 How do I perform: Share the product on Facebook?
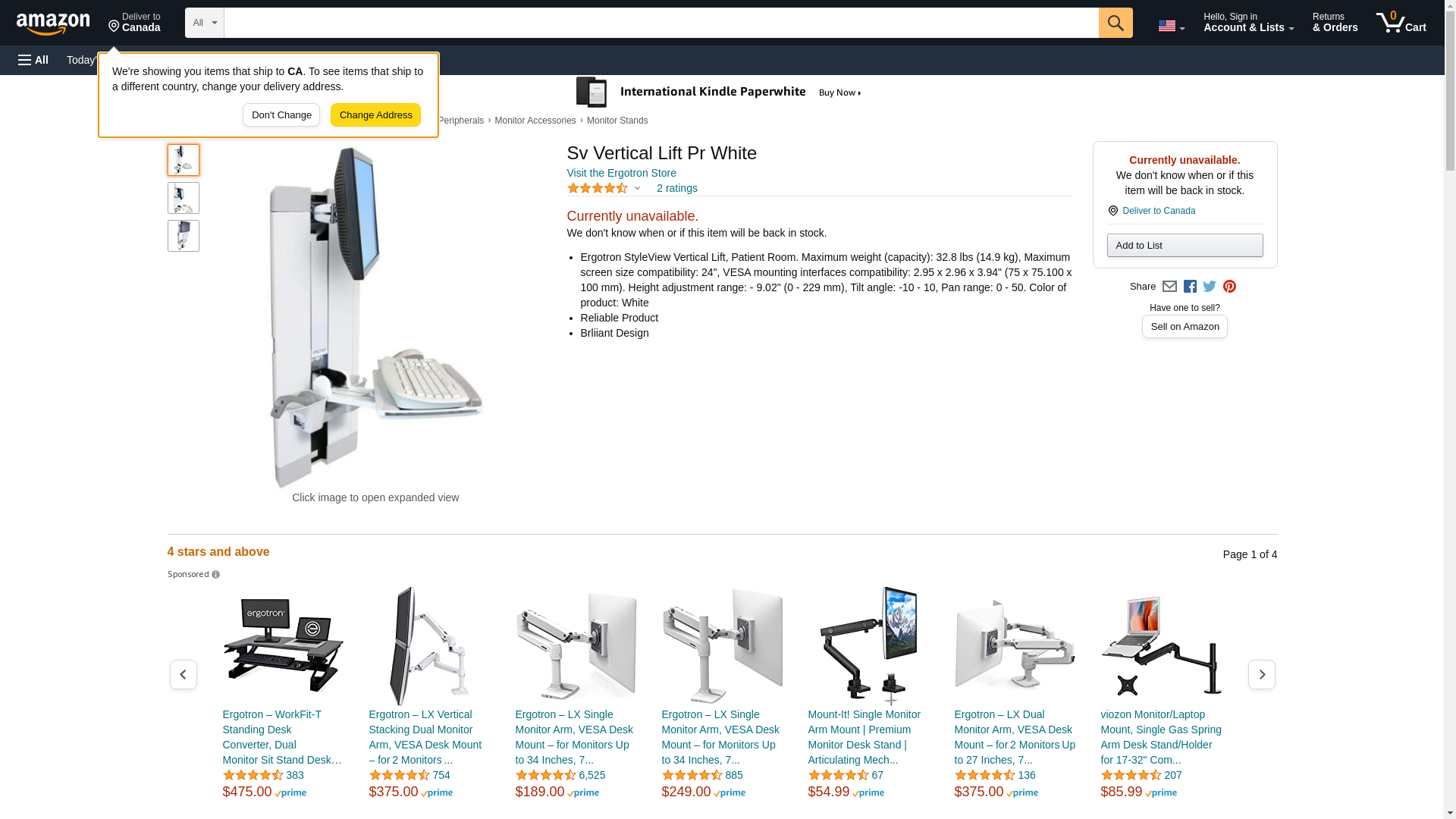click(1190, 287)
